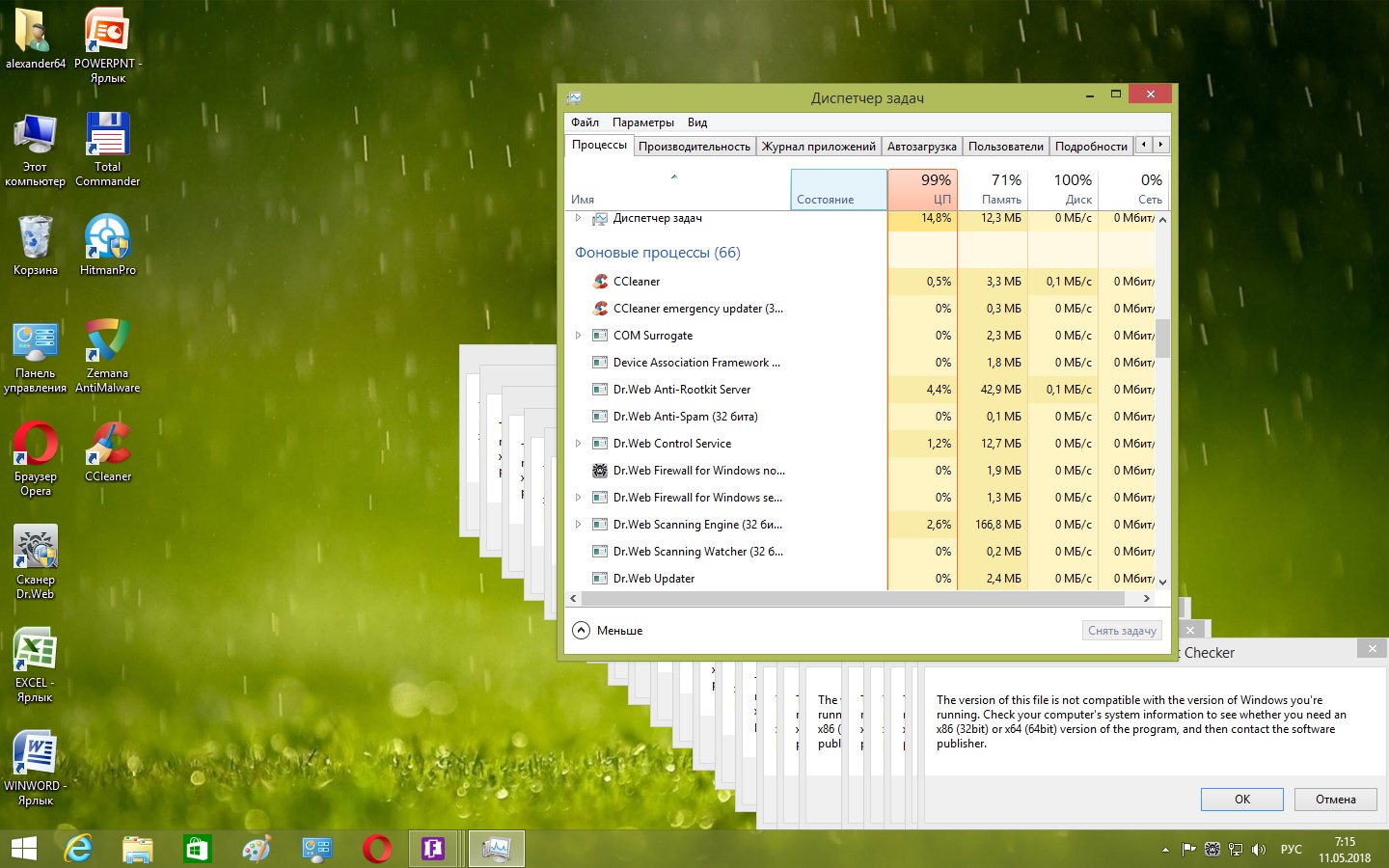Image resolution: width=1389 pixels, height=868 pixels.
Task: Click Отмена in the error dialog
Action: [x=1335, y=800]
